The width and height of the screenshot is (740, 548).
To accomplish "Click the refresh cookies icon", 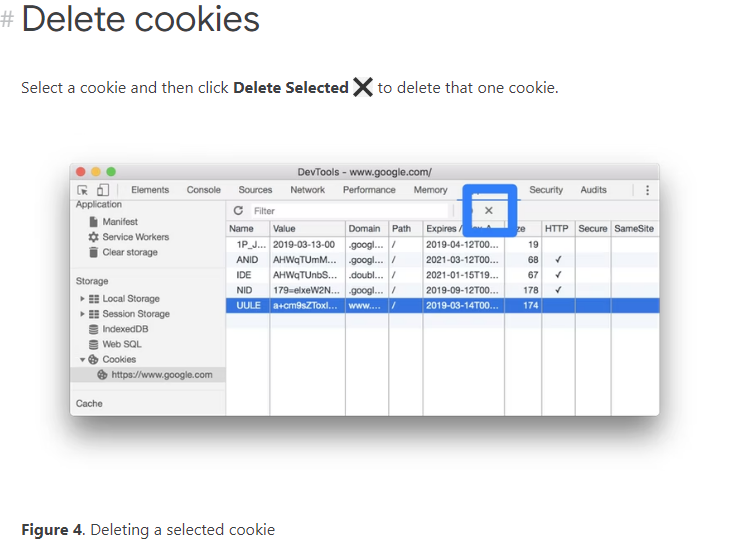I will click(238, 211).
